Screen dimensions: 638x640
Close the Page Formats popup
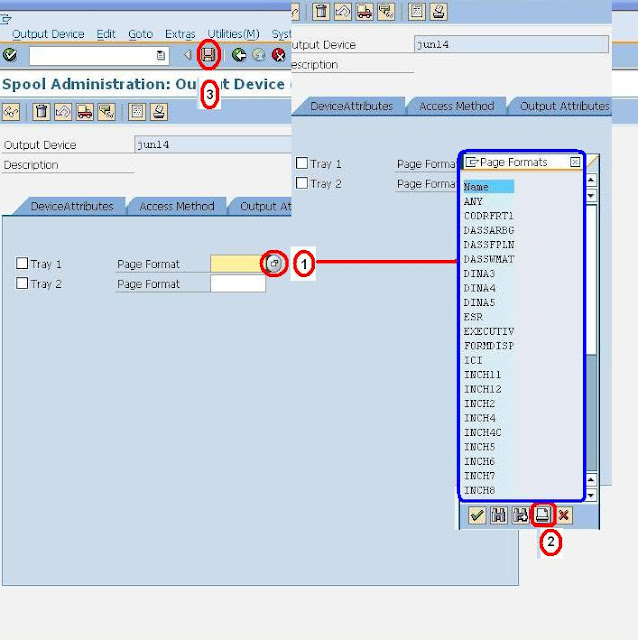click(x=575, y=162)
